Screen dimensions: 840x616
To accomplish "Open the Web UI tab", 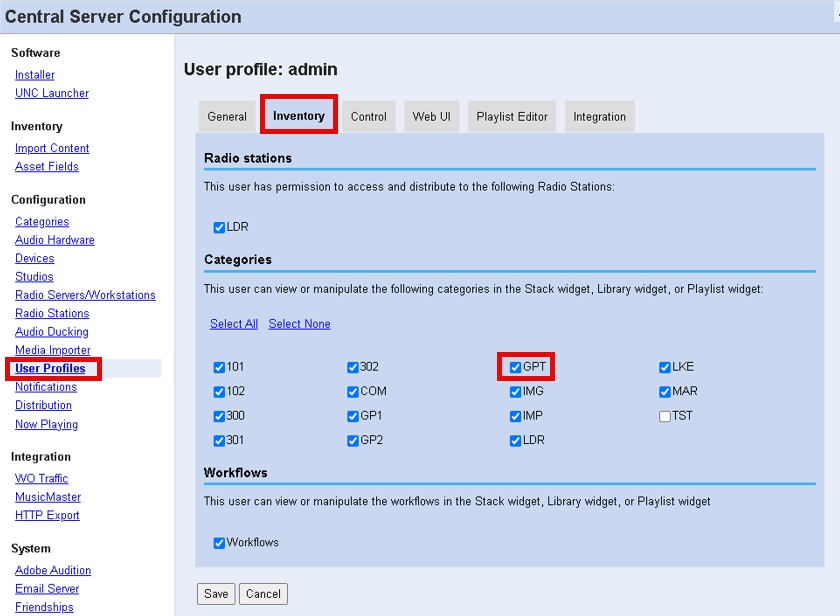I will tap(431, 117).
